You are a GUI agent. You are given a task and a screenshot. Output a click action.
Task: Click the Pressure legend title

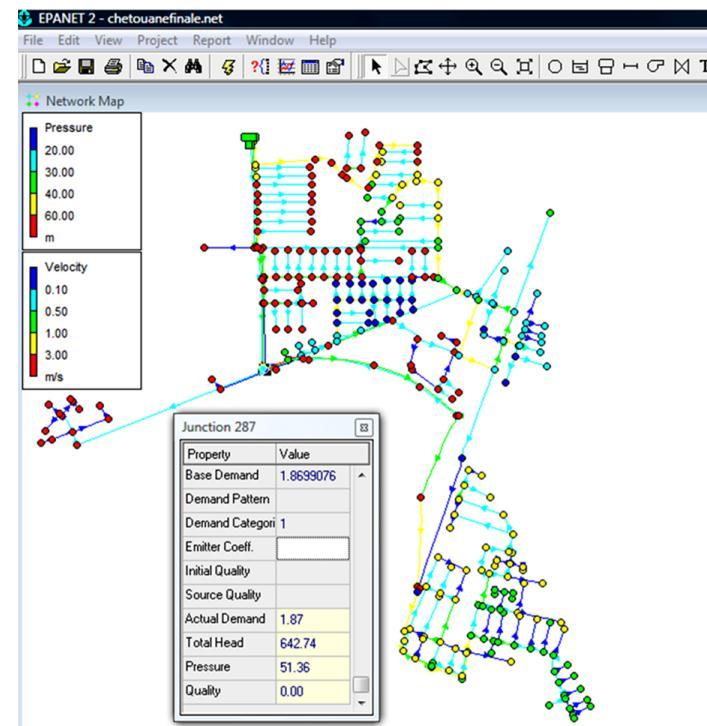(x=69, y=128)
